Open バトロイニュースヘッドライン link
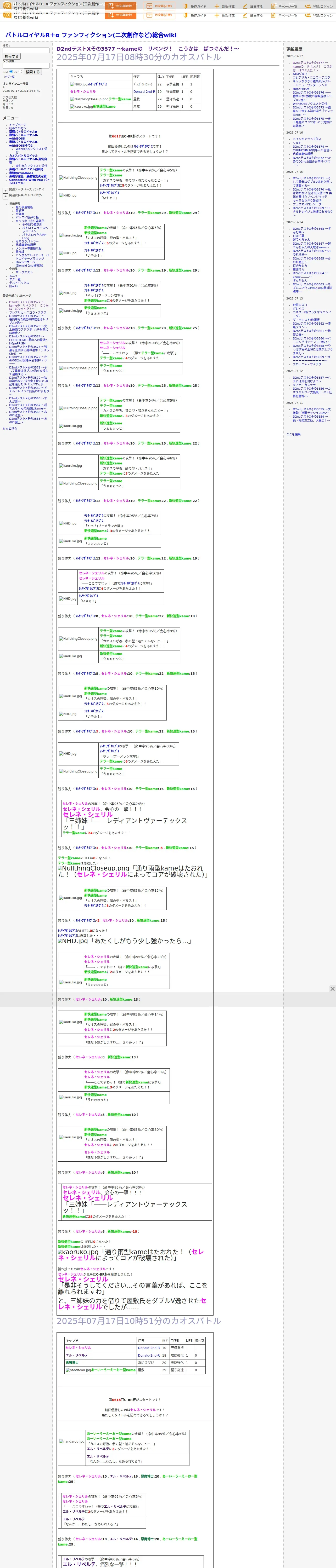The height and width of the screenshot is (1568, 336). pyautogui.click(x=35, y=229)
